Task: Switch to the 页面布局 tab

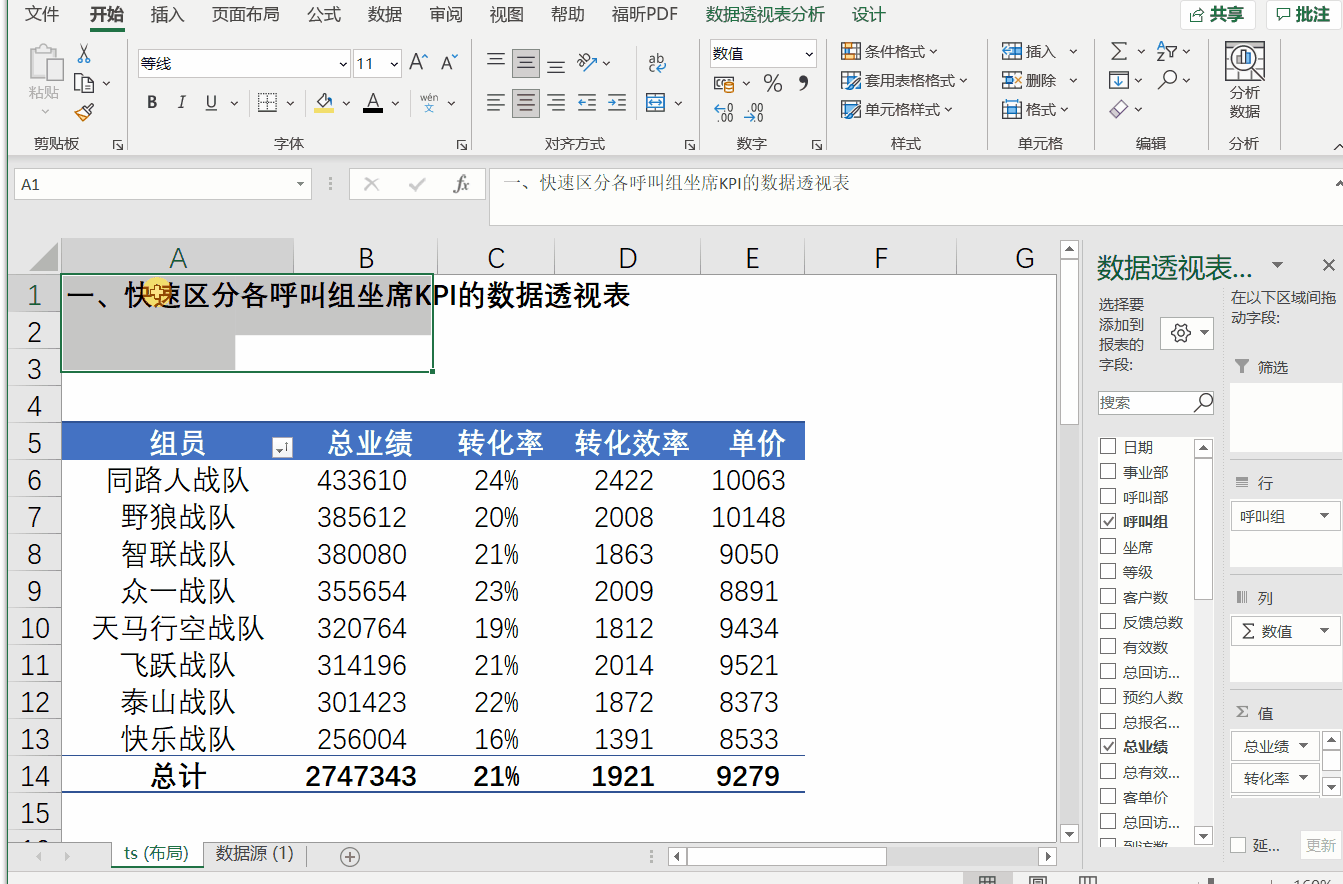Action: 245,14
